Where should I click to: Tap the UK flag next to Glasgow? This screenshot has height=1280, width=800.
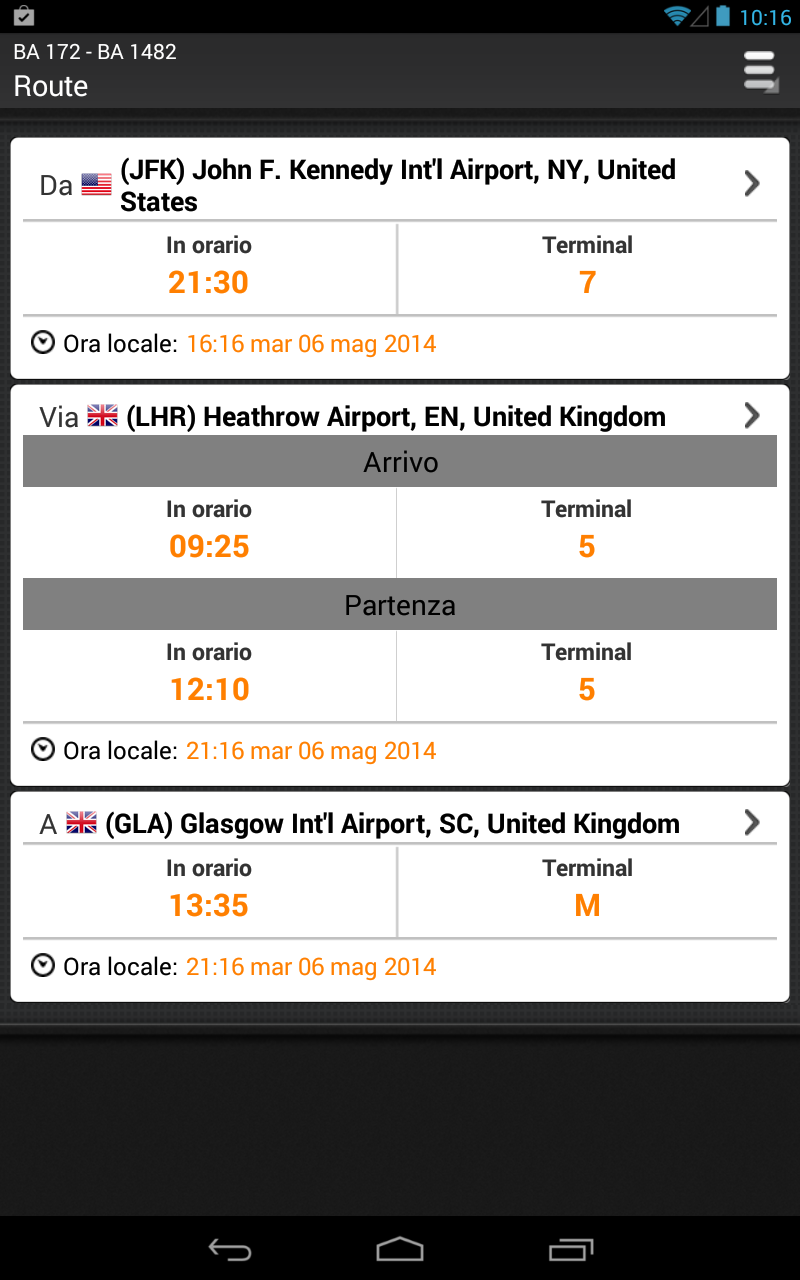click(x=81, y=823)
